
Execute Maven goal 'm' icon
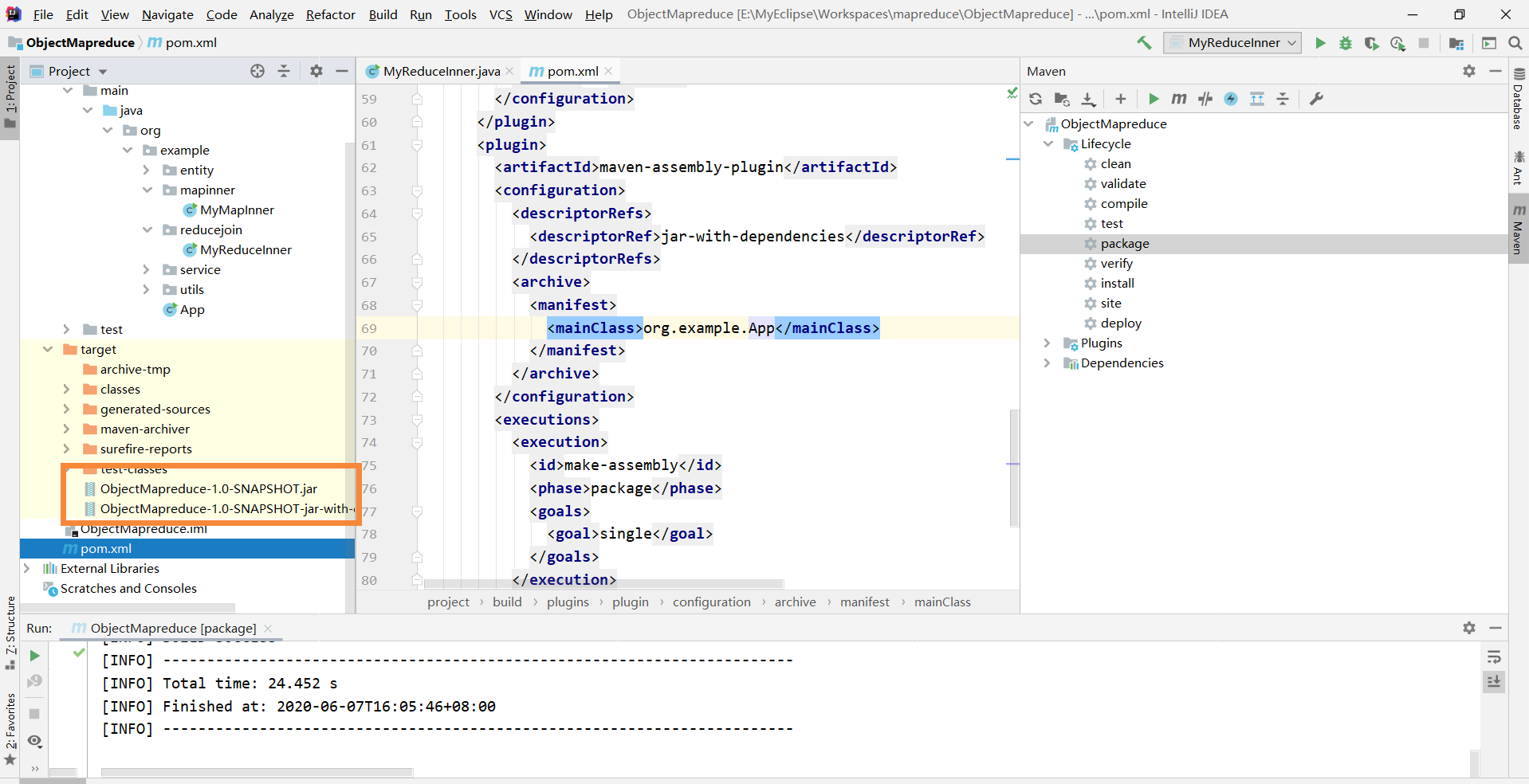point(1179,99)
